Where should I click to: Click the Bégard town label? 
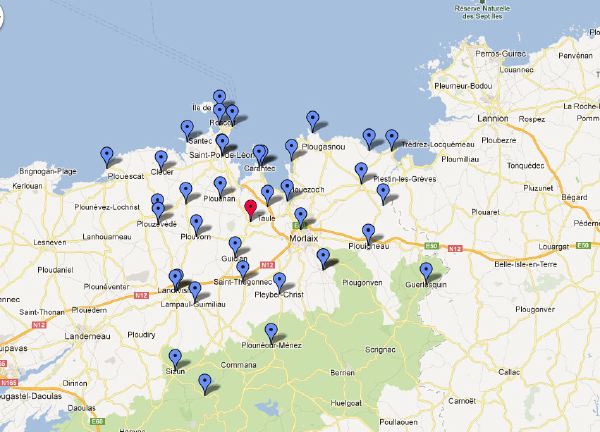[574, 197]
